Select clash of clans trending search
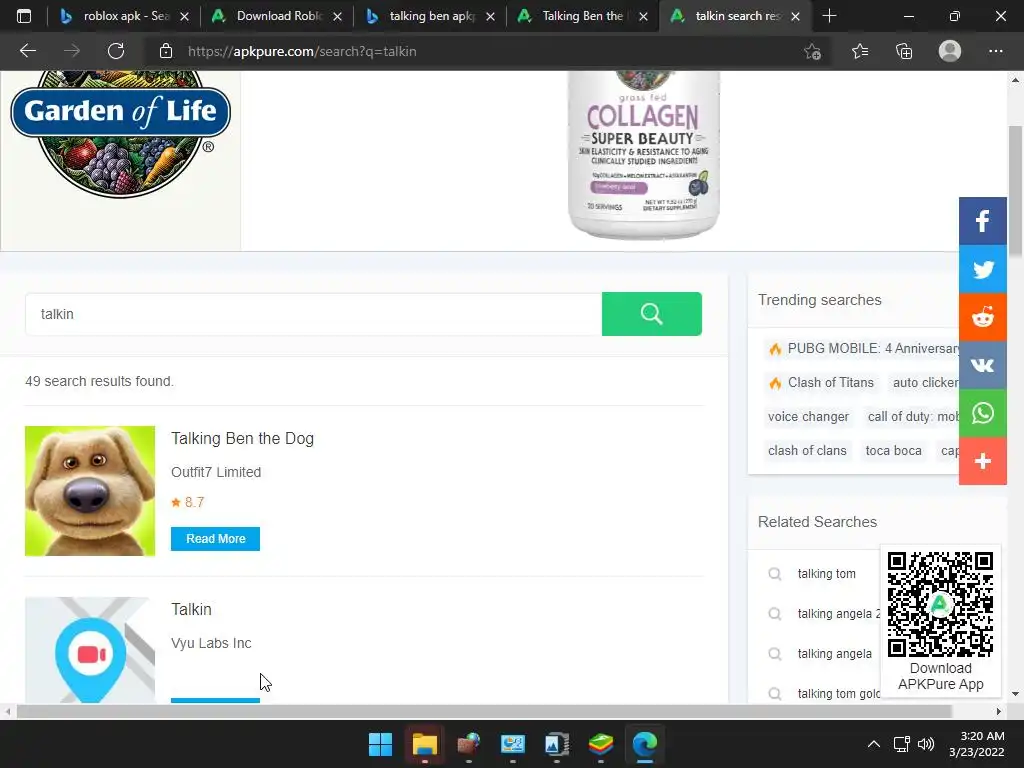Viewport: 1024px width, 768px height. [807, 451]
